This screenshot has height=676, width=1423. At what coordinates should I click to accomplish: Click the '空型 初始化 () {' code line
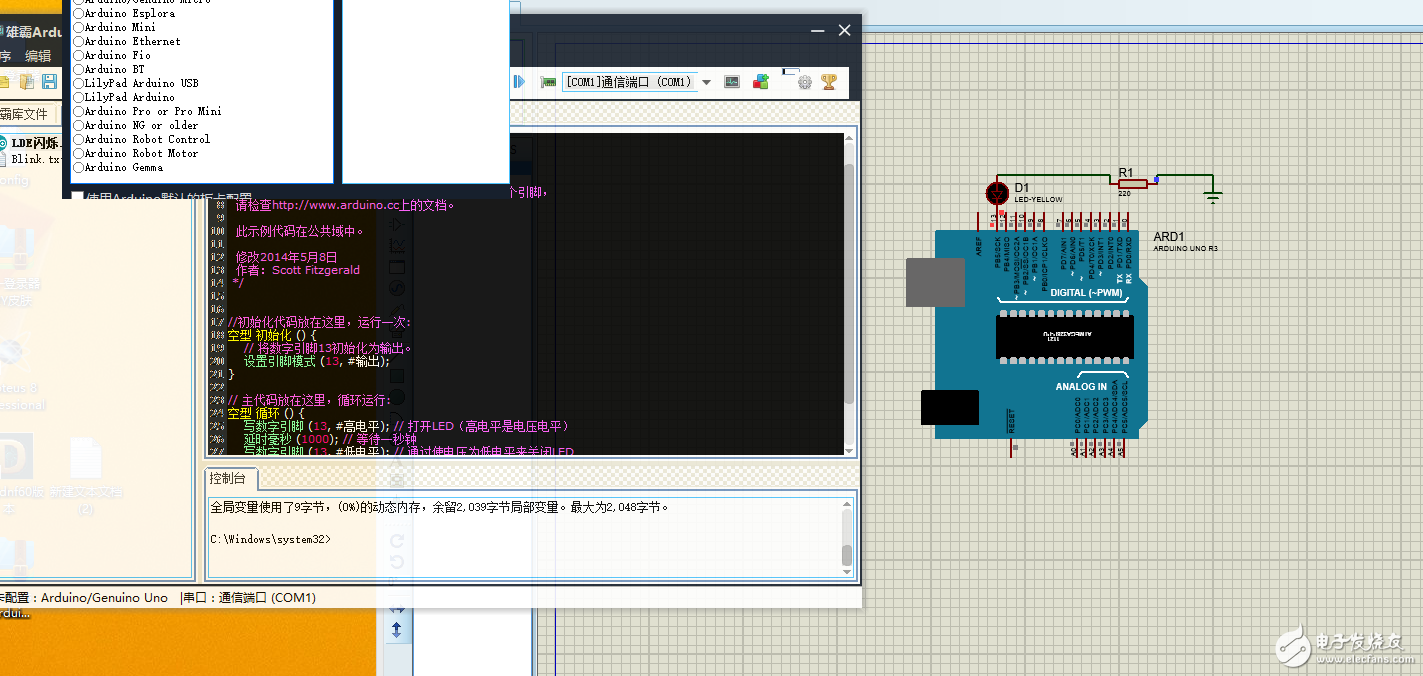(272, 336)
